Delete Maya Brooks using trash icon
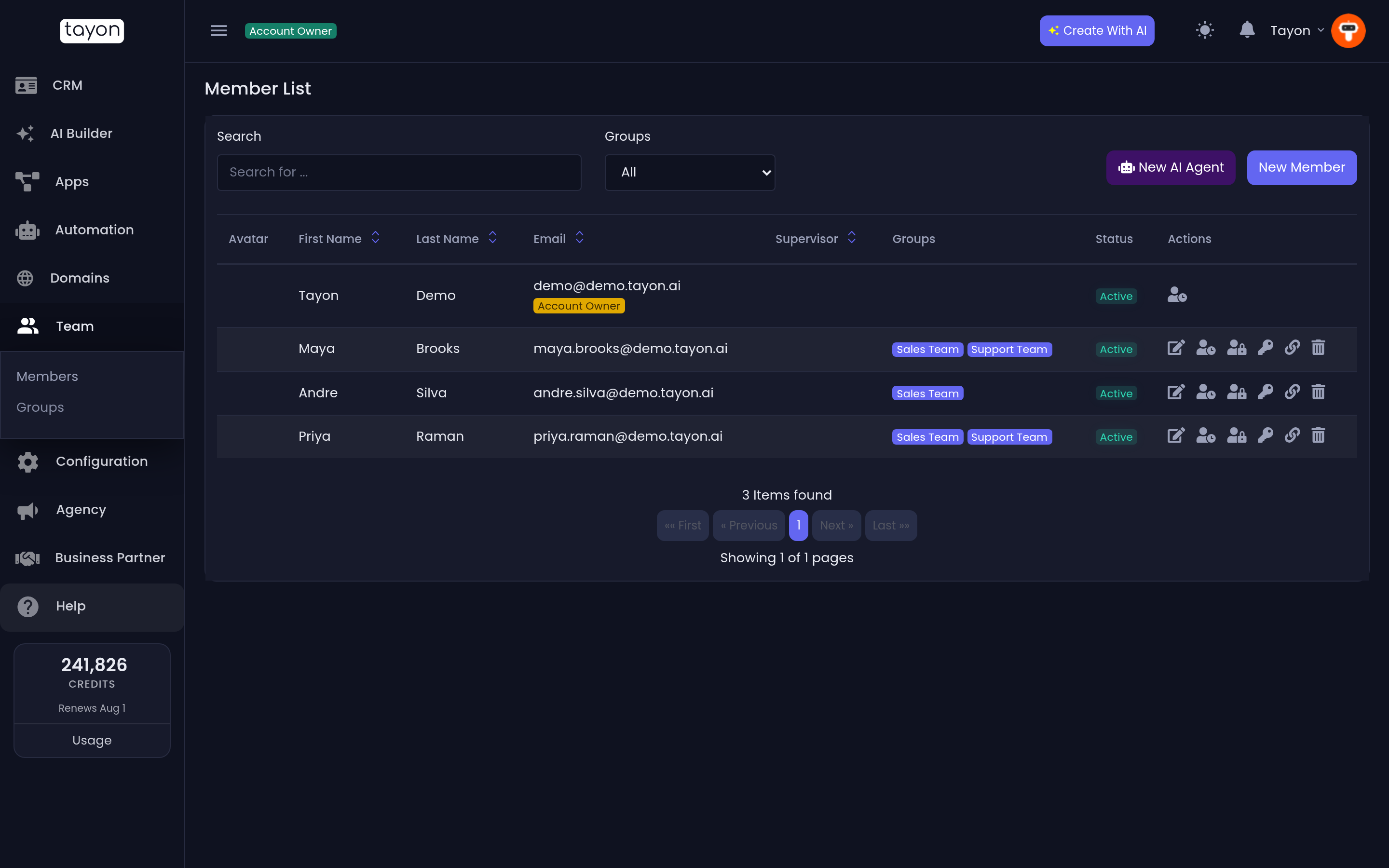1389x868 pixels. point(1319,348)
